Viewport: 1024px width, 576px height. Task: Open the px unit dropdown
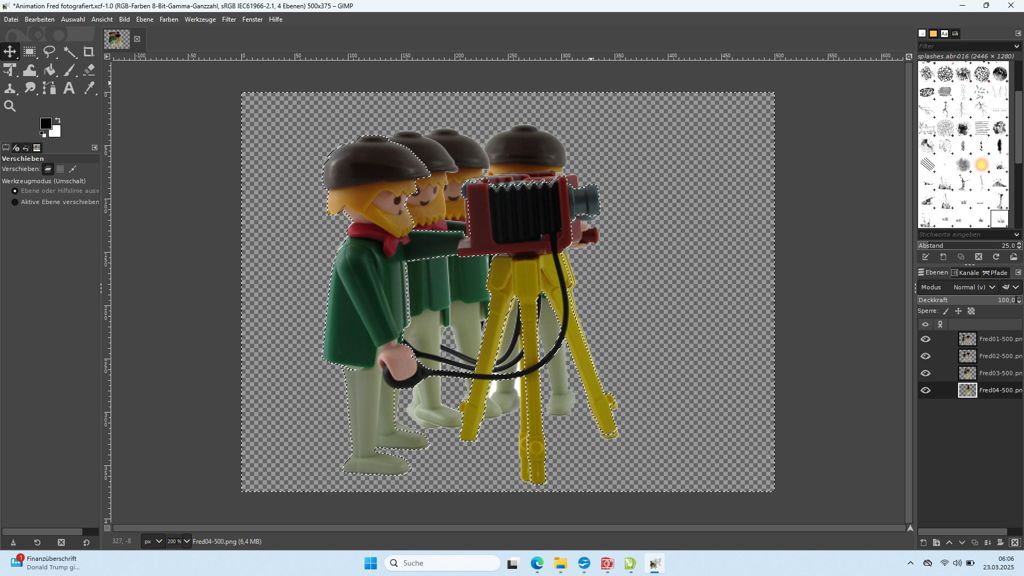pos(153,541)
